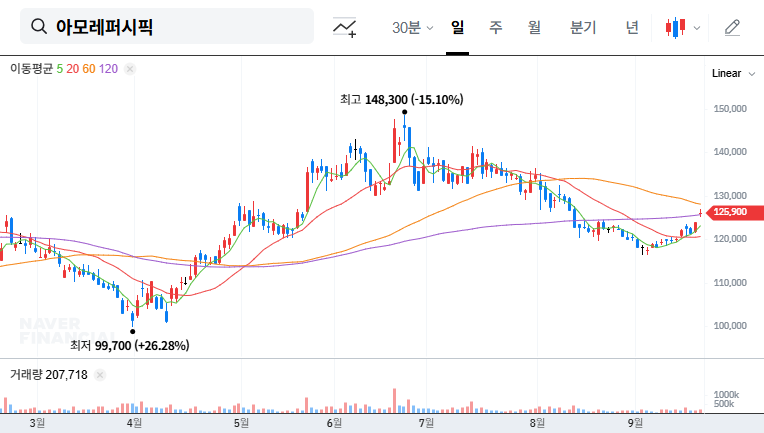Click the black dot at the chart low
This screenshot has height=433, width=764.
click(133, 332)
